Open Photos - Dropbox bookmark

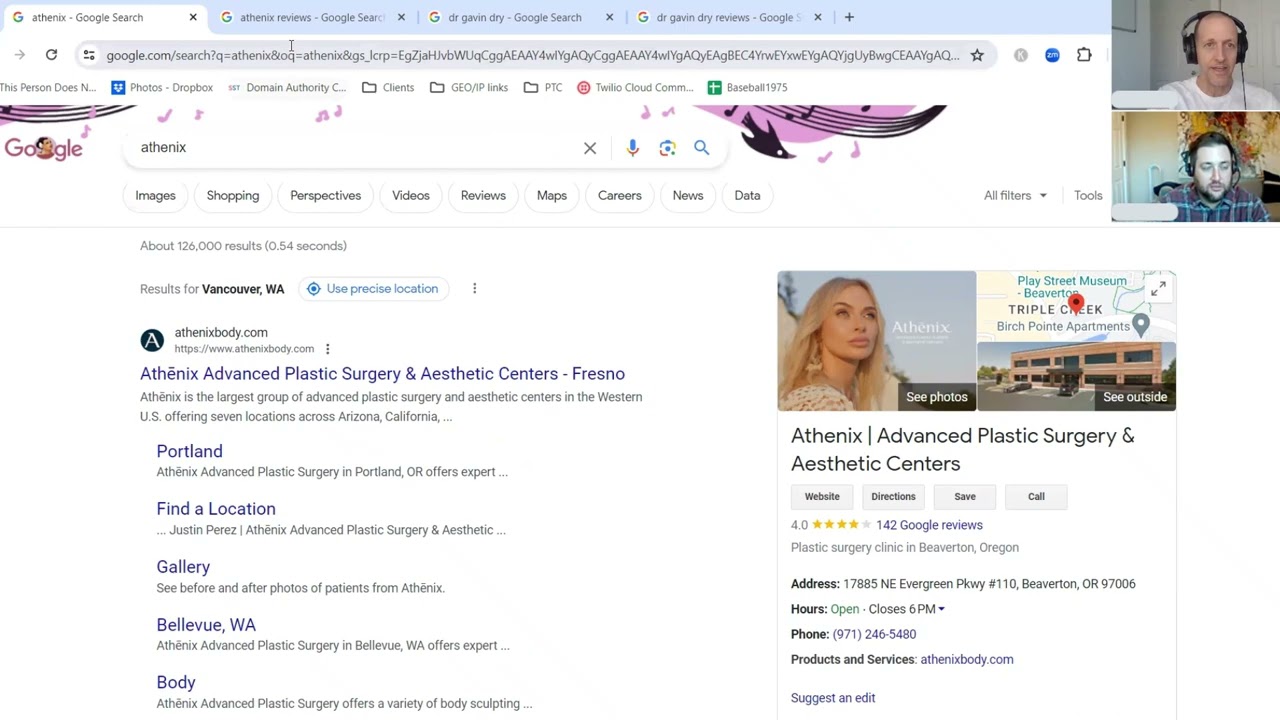click(161, 87)
